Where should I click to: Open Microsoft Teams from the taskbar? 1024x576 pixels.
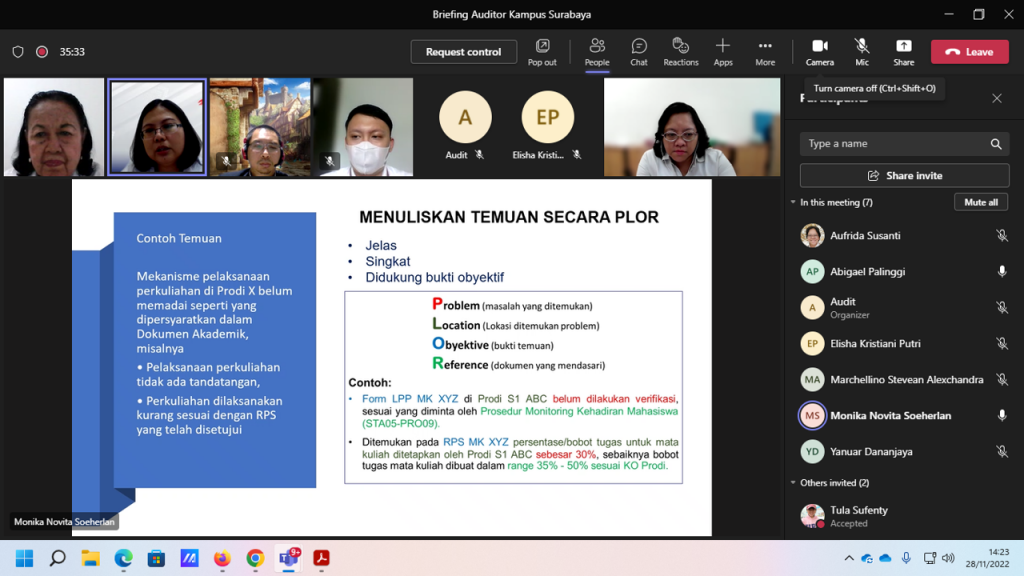tap(289, 558)
